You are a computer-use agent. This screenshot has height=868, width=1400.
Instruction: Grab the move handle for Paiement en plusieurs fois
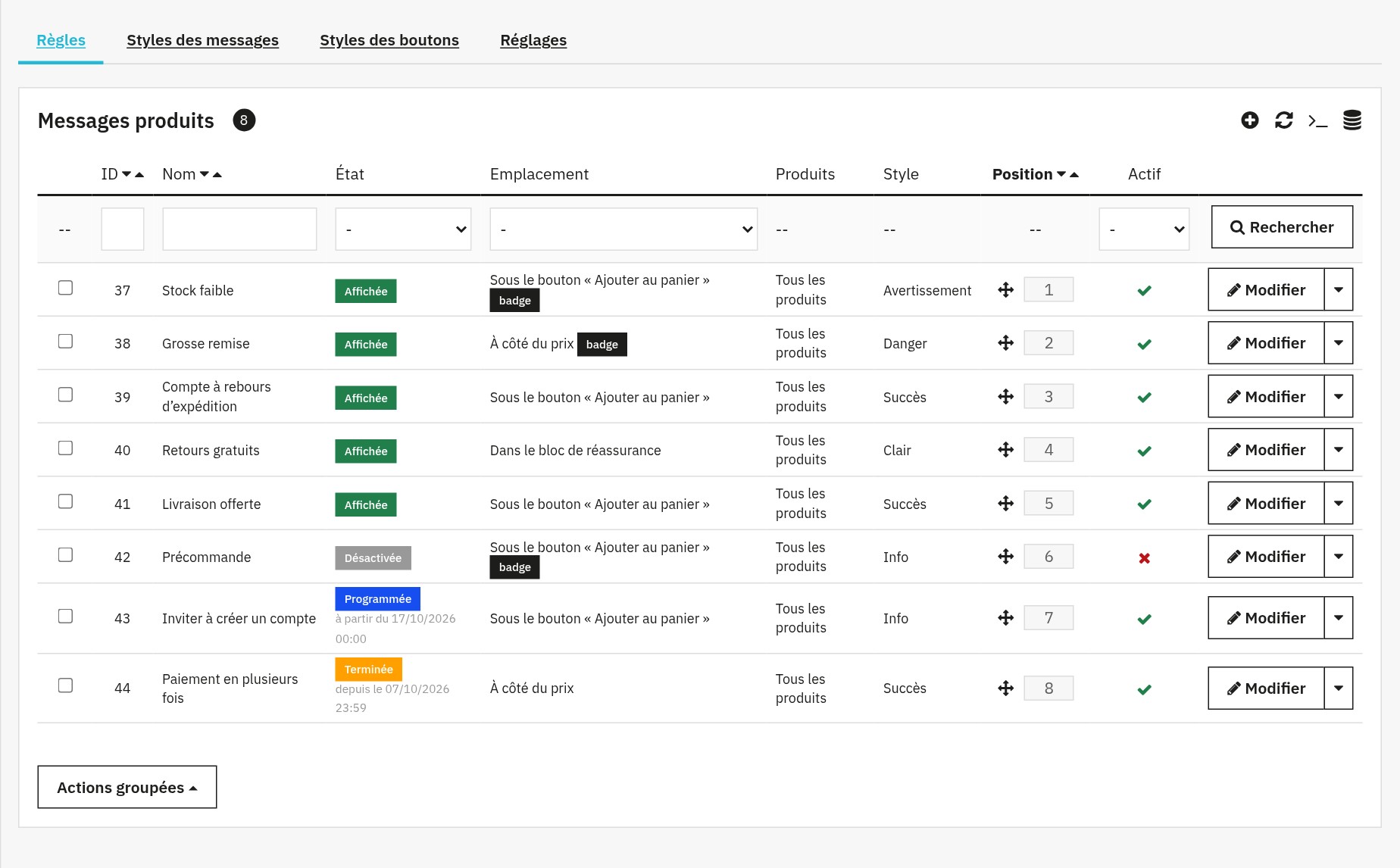click(1006, 688)
